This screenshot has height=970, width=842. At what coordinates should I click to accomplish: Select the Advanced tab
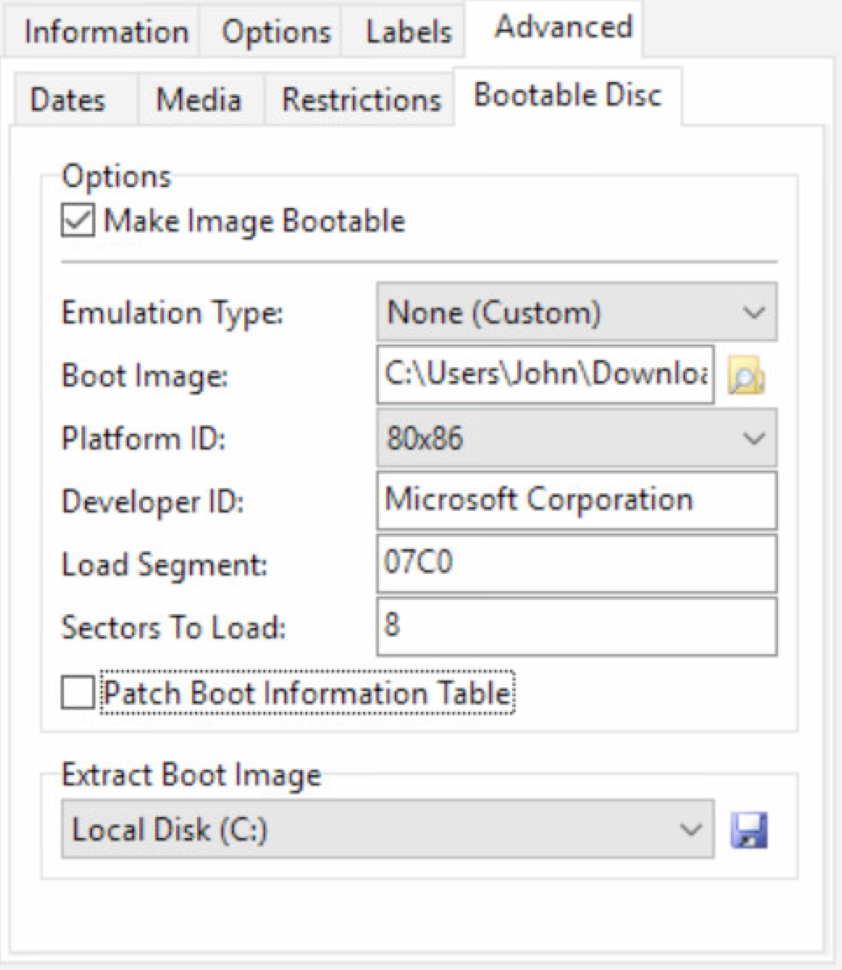click(x=564, y=28)
